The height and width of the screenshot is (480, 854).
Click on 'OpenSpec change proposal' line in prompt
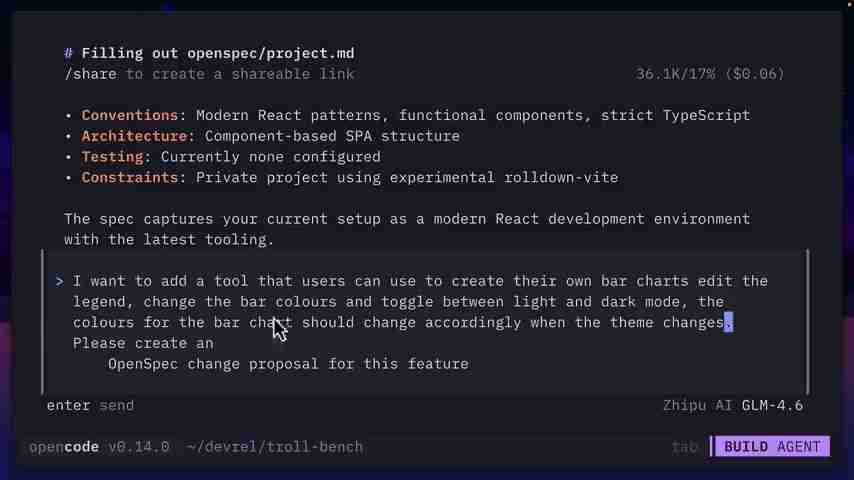point(288,364)
